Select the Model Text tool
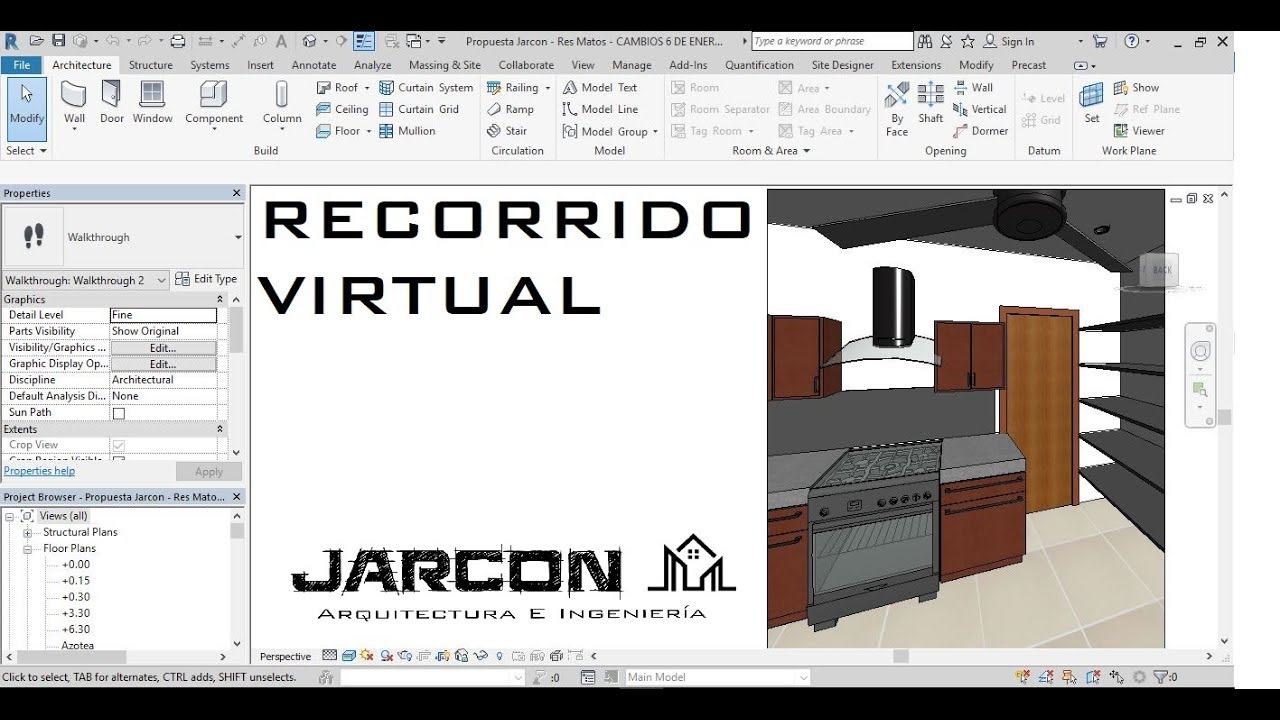Image resolution: width=1280 pixels, height=720 pixels. tap(600, 87)
